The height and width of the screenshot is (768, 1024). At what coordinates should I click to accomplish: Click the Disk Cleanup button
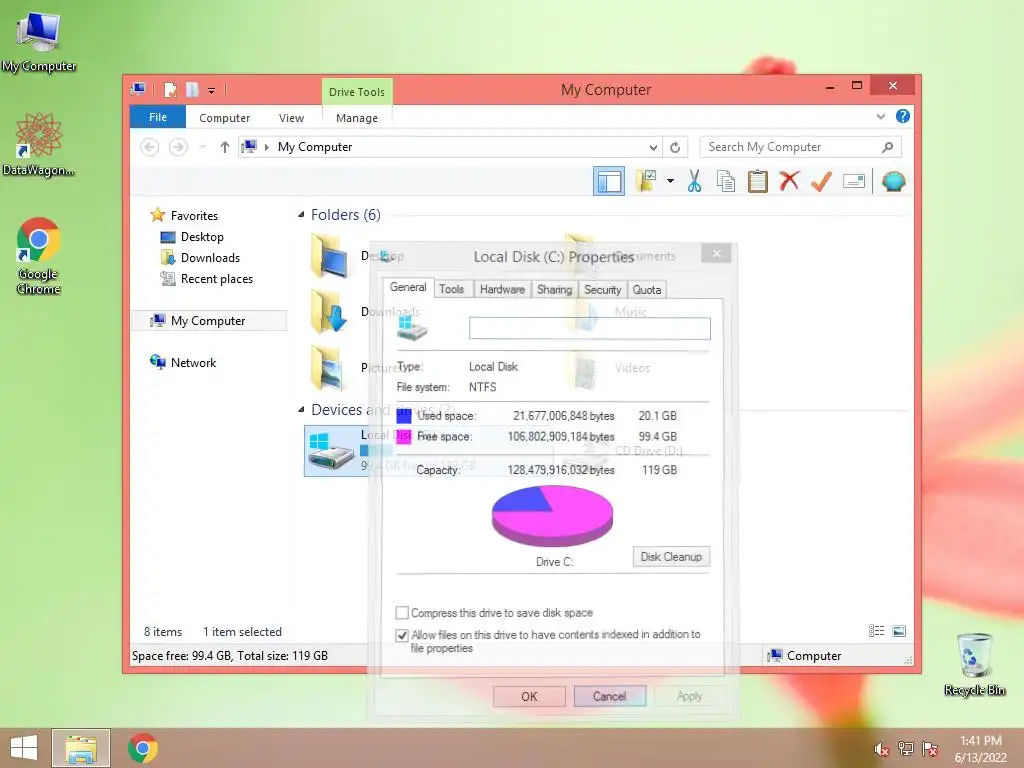671,556
